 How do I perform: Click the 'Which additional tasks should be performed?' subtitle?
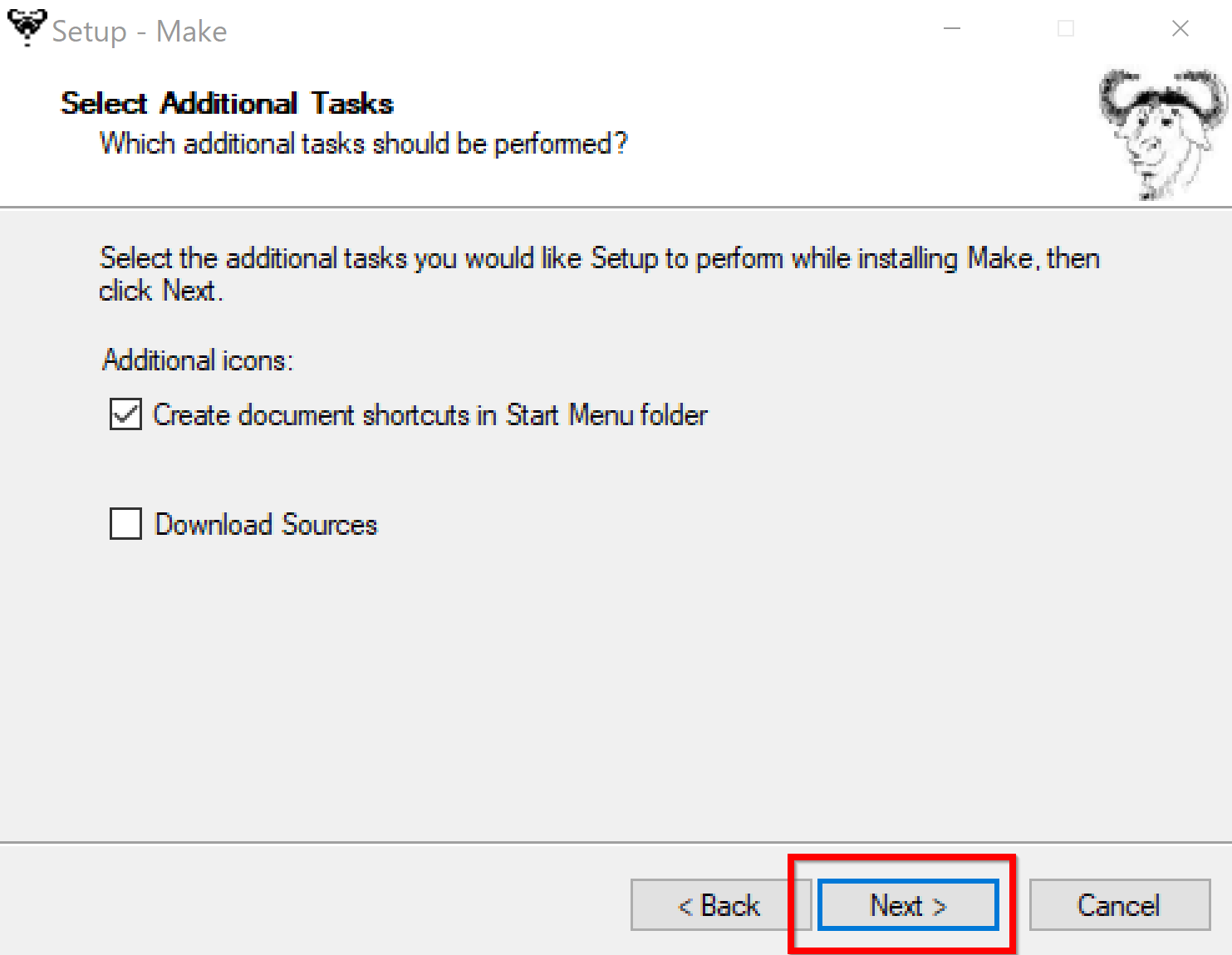(363, 144)
